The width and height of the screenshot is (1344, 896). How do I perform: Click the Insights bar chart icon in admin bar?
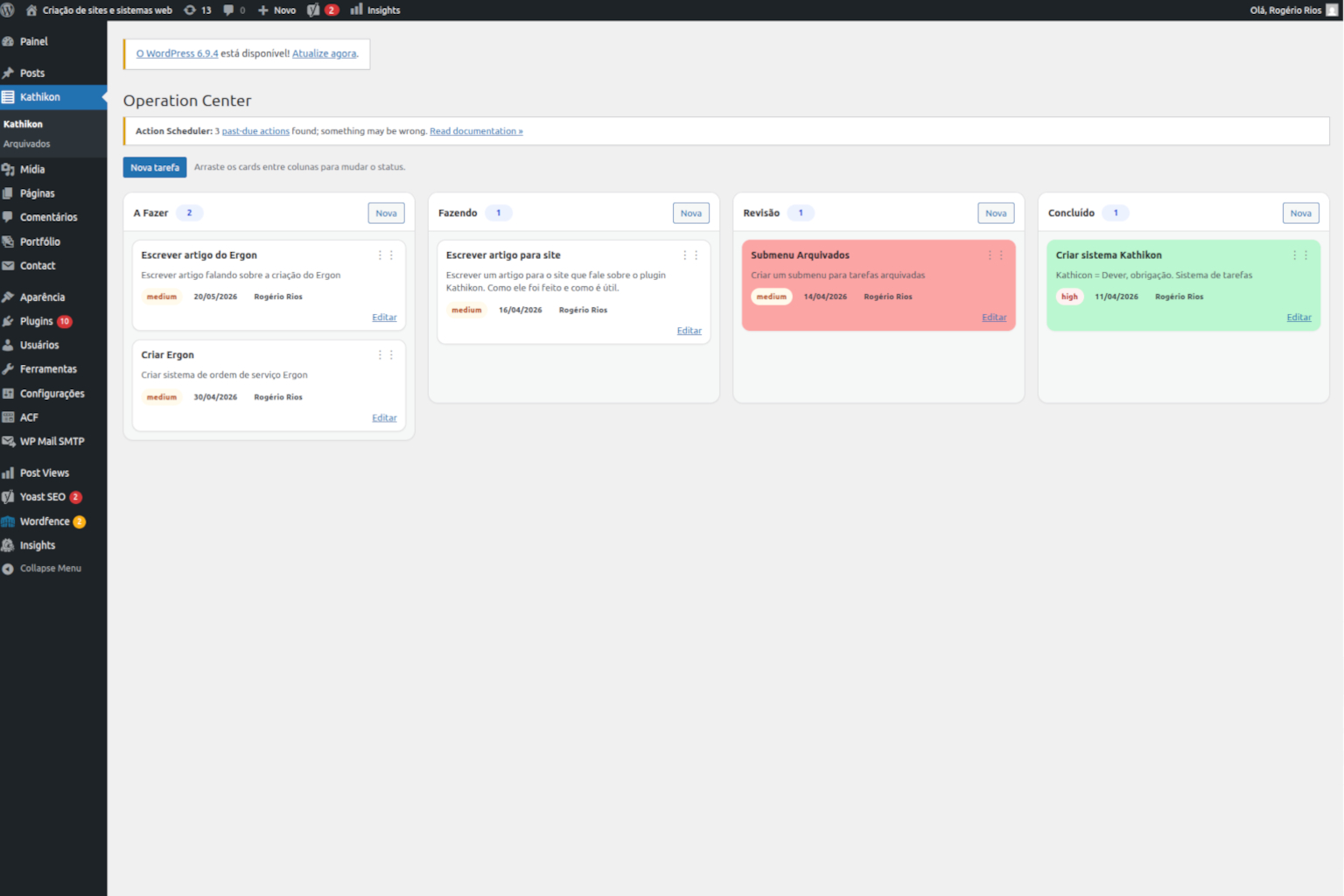click(356, 10)
